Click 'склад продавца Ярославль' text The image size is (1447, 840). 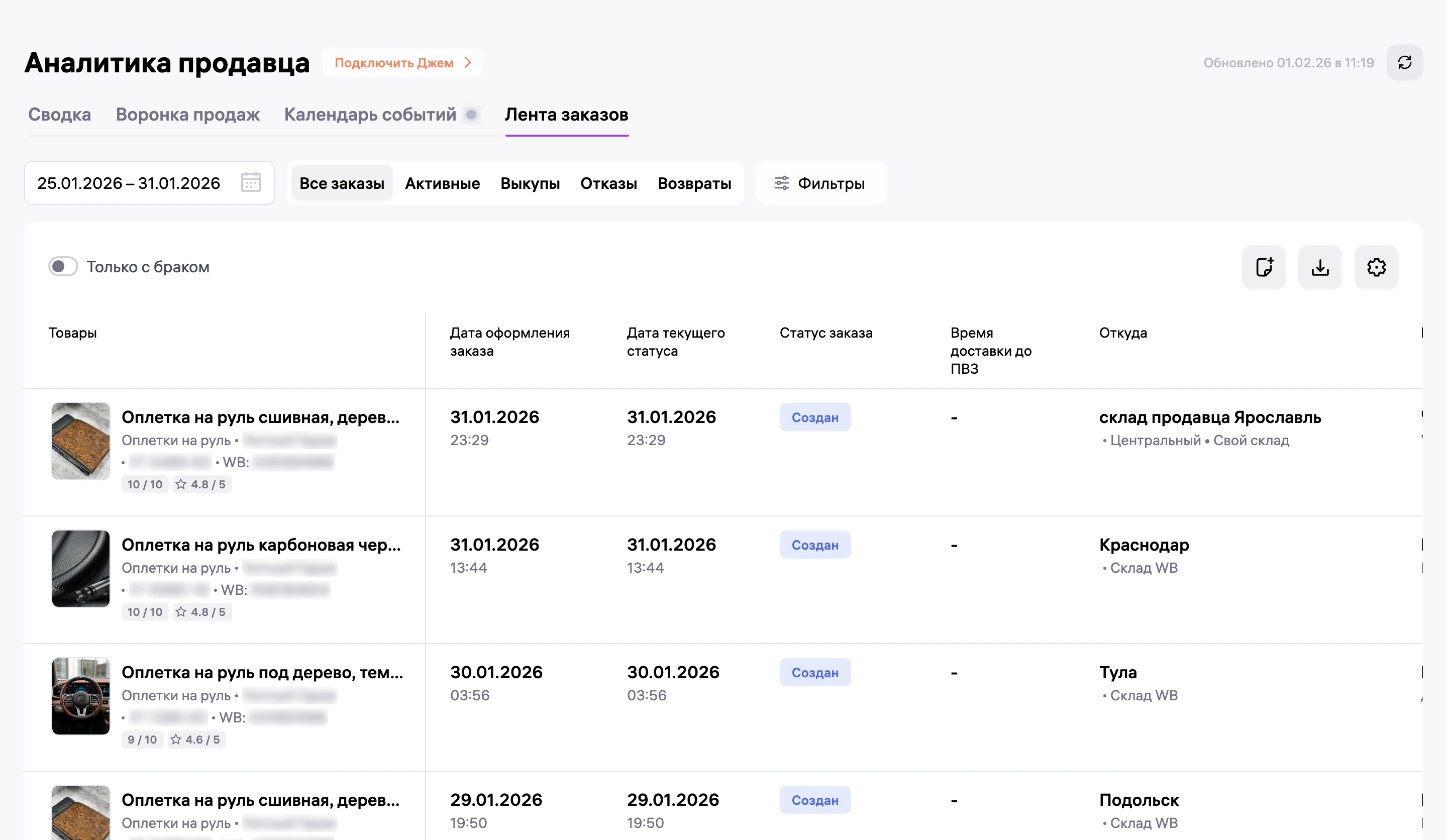[1210, 417]
